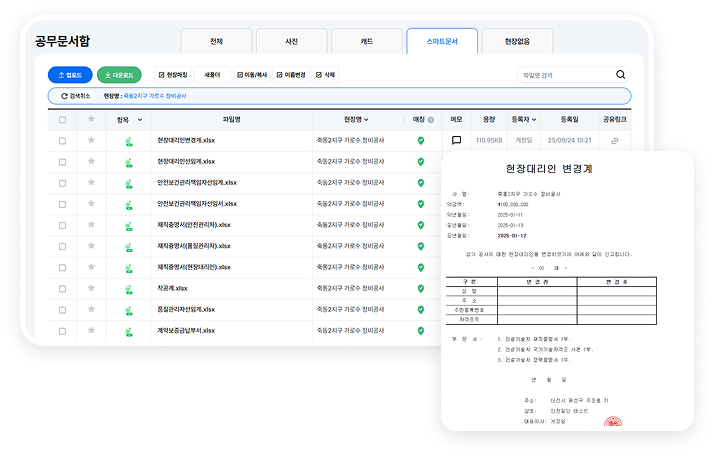714x456 pixels.
Task: Star the 현장대리인선임계.xlsx file
Action: pos(92,161)
